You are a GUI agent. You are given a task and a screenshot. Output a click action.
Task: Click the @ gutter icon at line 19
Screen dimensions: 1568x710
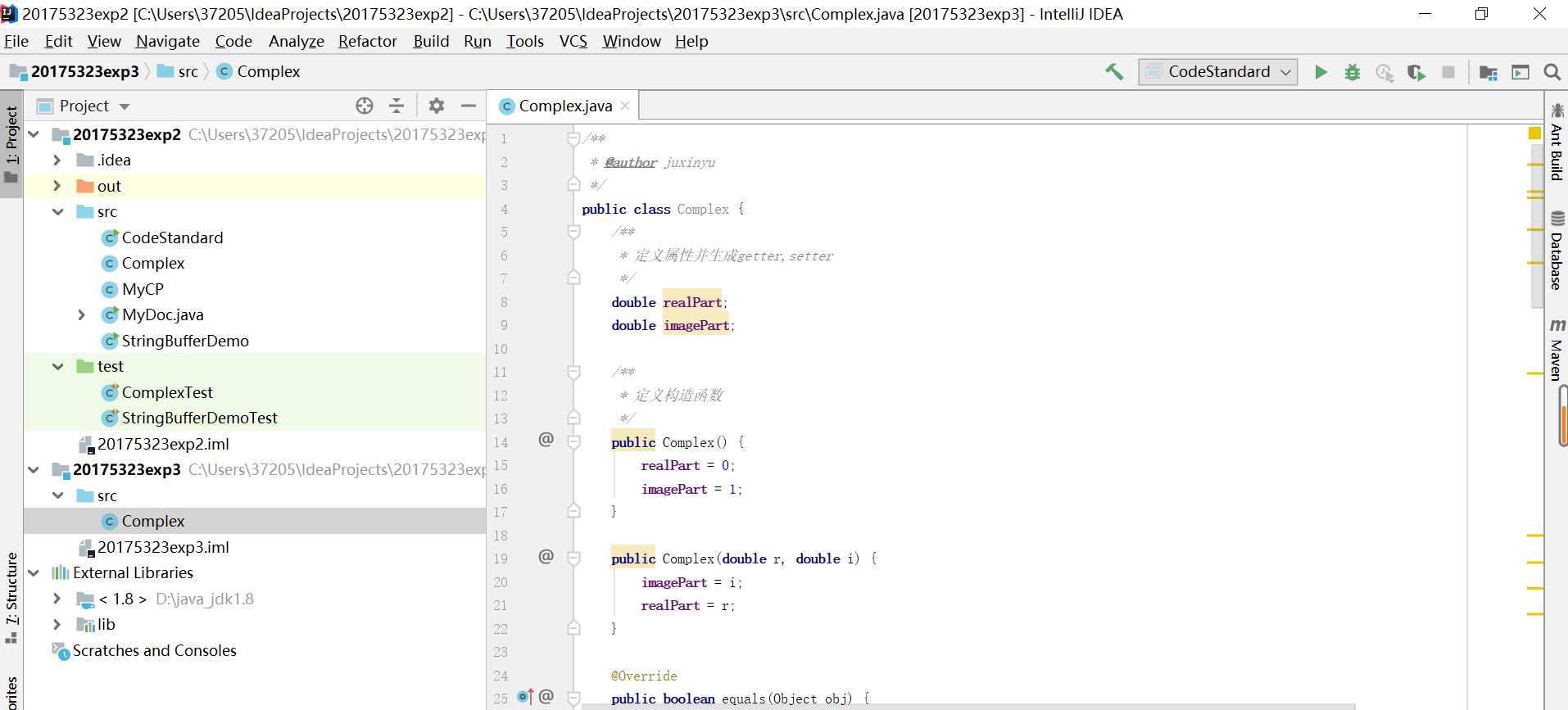546,557
